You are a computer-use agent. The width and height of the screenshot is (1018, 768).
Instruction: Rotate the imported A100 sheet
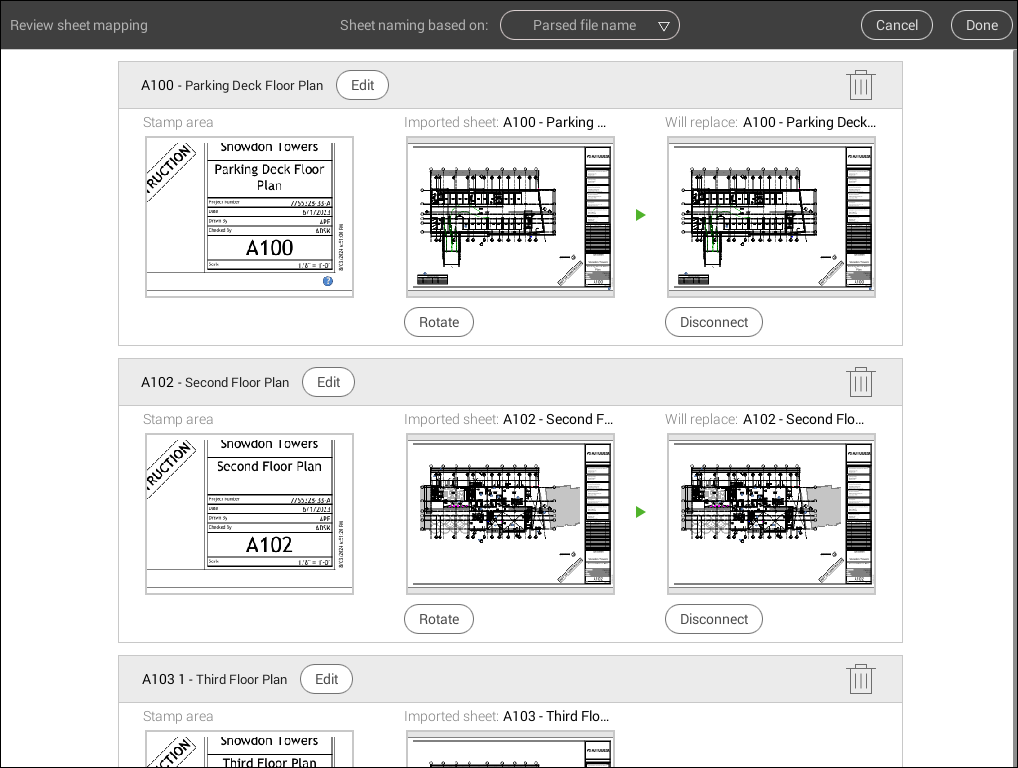point(439,322)
